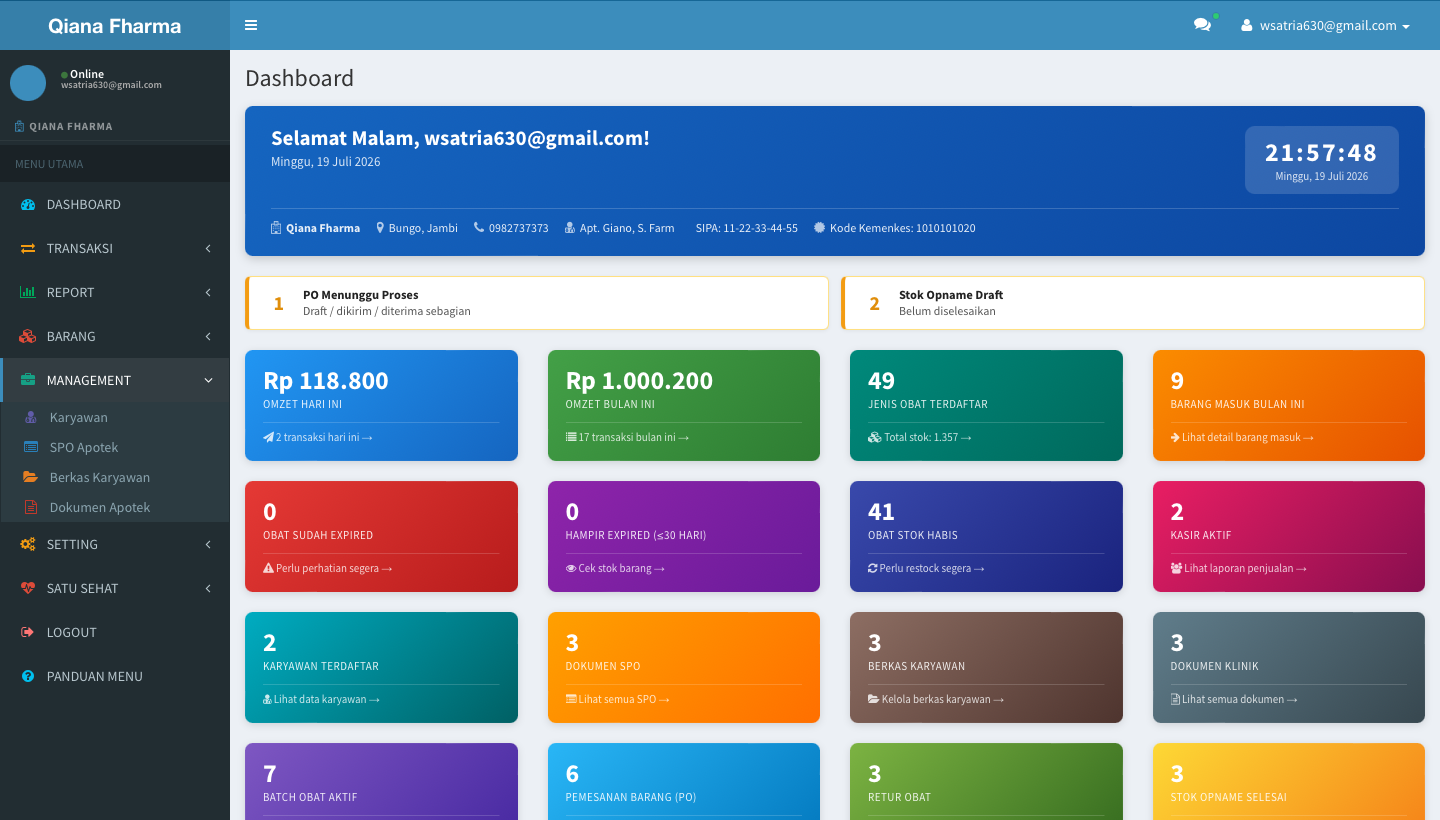Toggle the sidebar with the hamburger icon
The image size is (1440, 820).
[251, 25]
